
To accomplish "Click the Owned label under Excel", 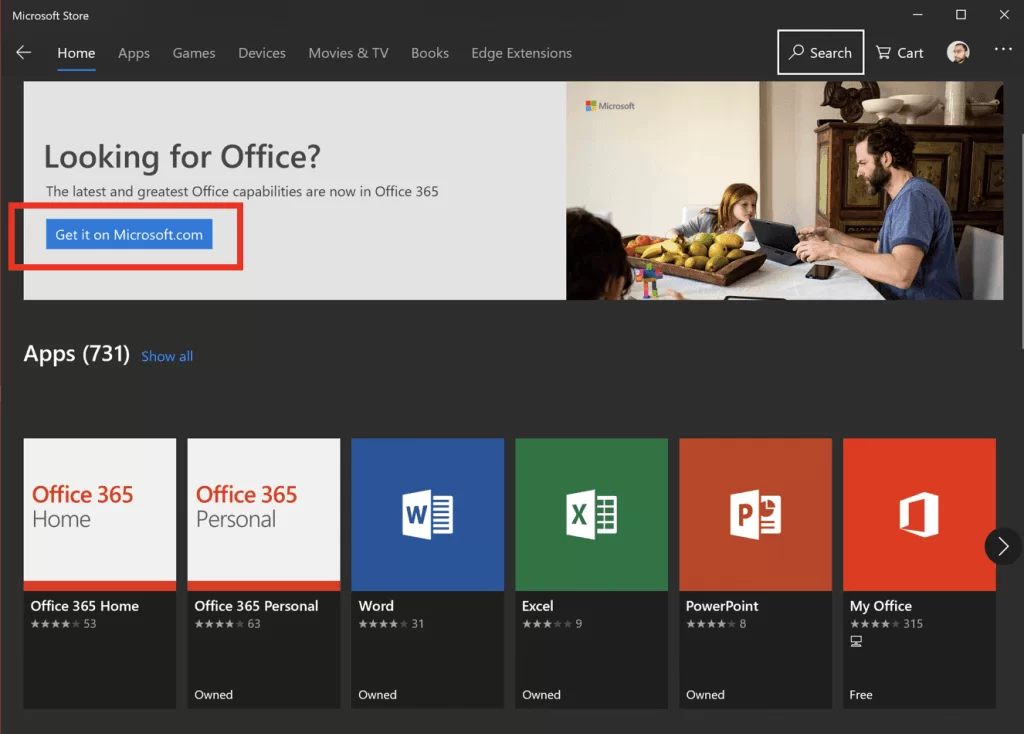I will [541, 695].
